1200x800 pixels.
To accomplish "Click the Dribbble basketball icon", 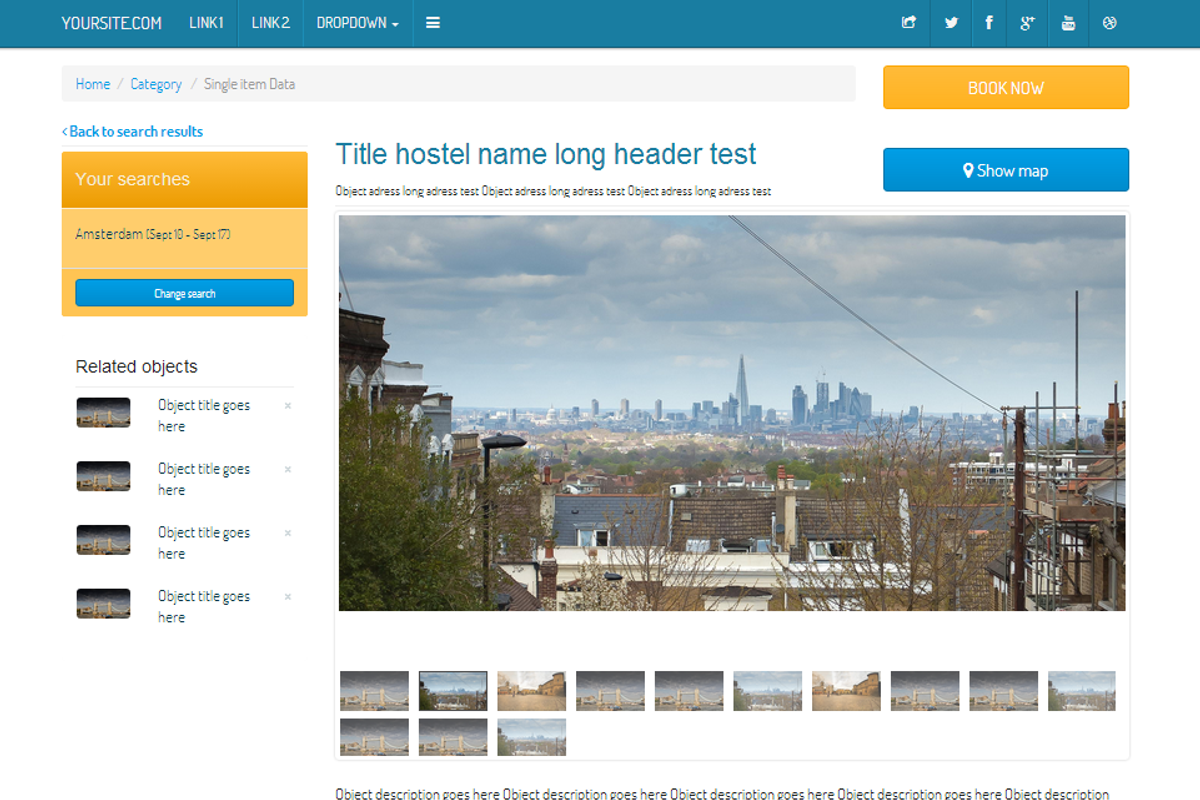I will point(1109,22).
